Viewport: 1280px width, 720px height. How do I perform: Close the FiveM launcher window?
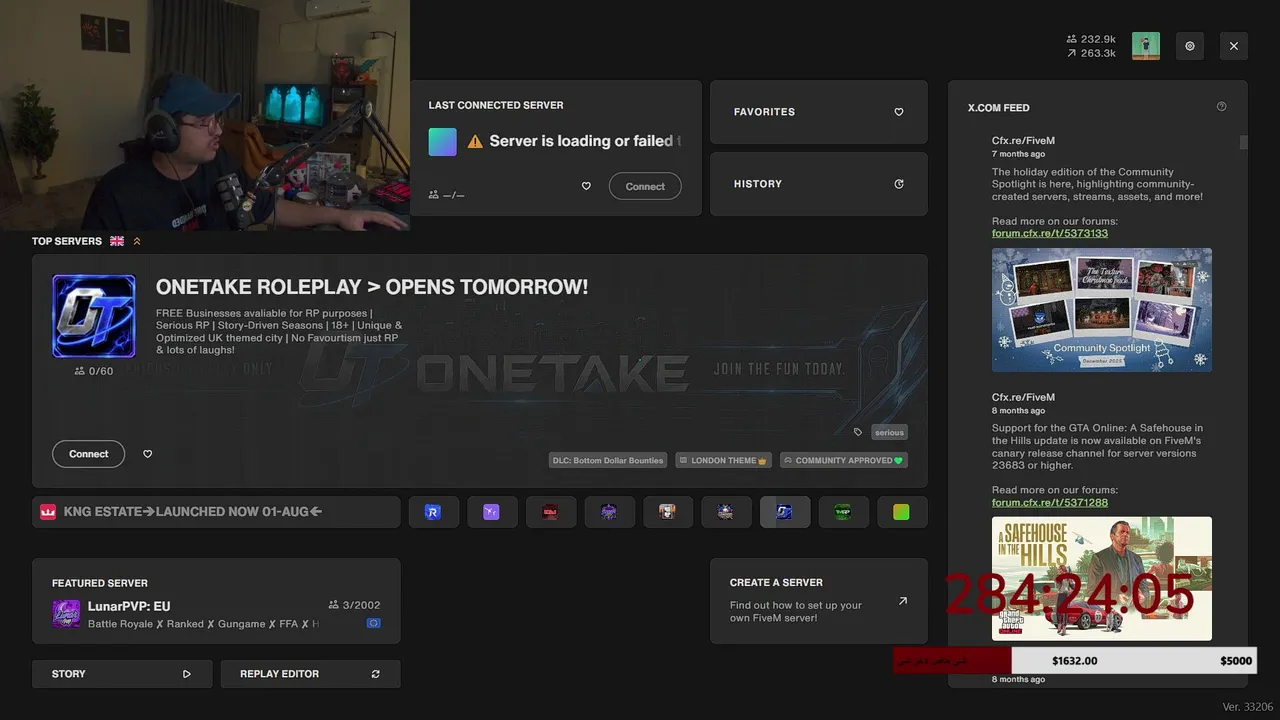tap(1234, 46)
